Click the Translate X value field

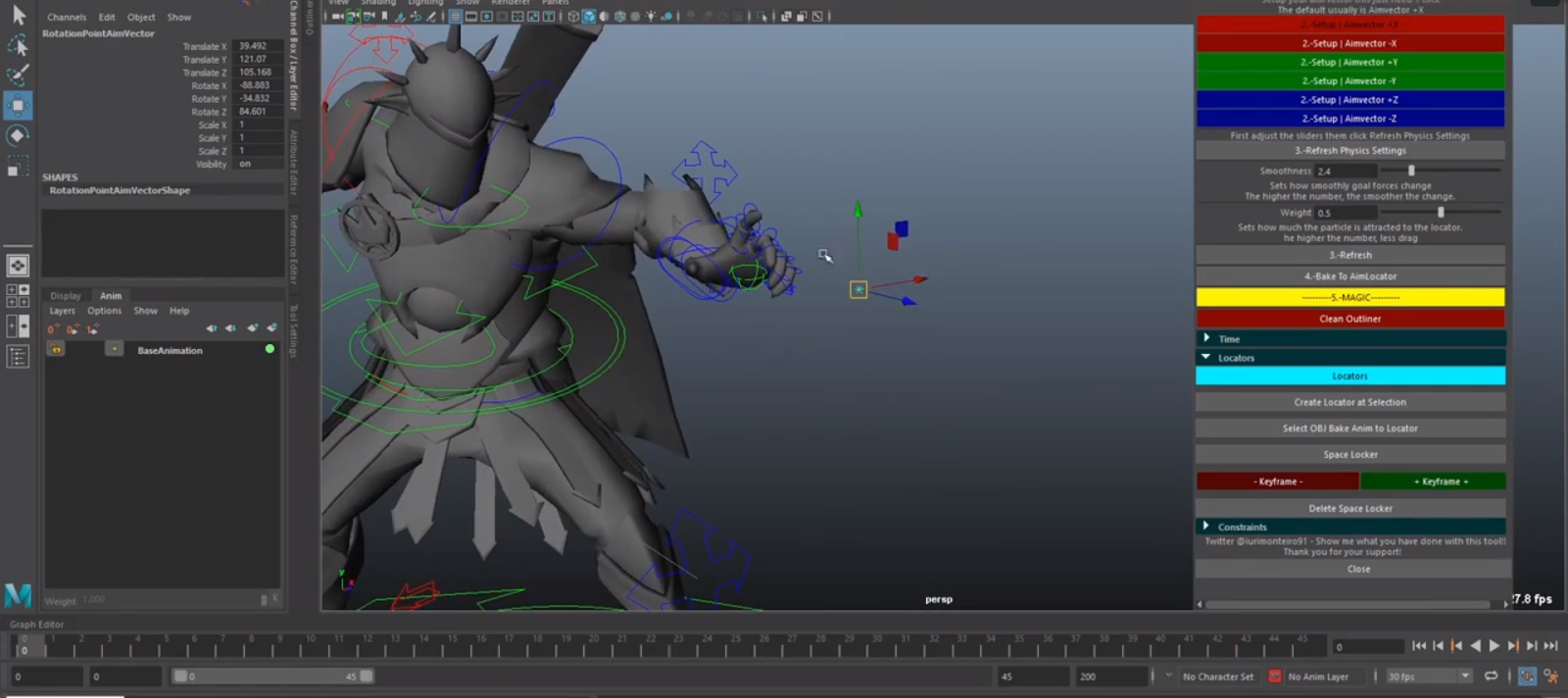pyautogui.click(x=259, y=46)
